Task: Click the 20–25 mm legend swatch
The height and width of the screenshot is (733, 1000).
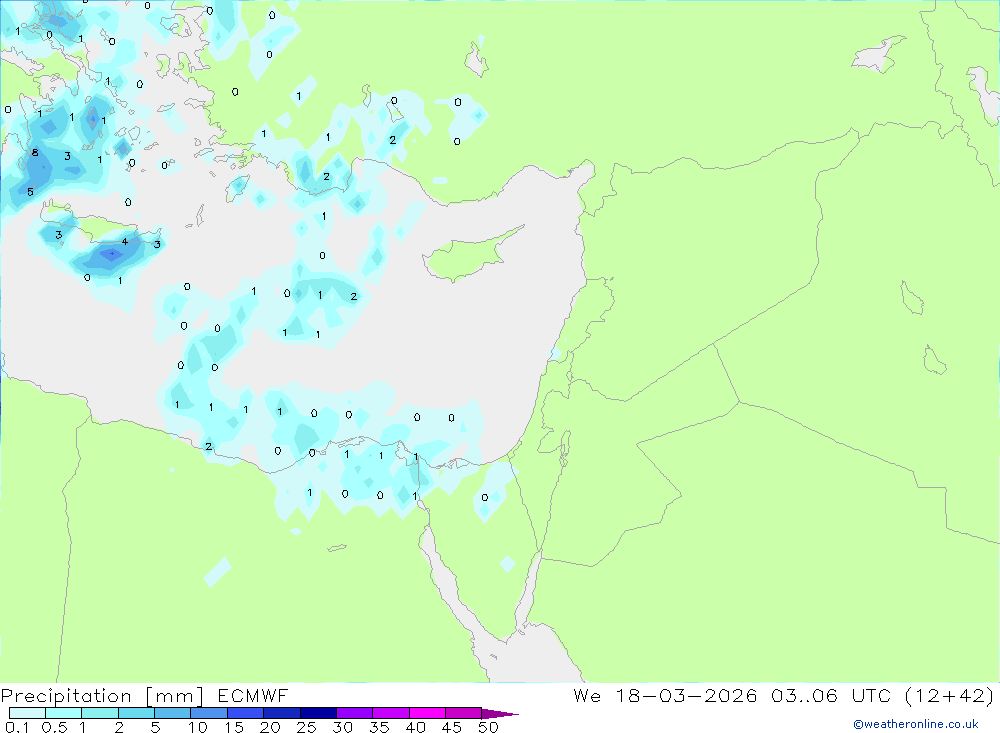Action: tap(281, 713)
